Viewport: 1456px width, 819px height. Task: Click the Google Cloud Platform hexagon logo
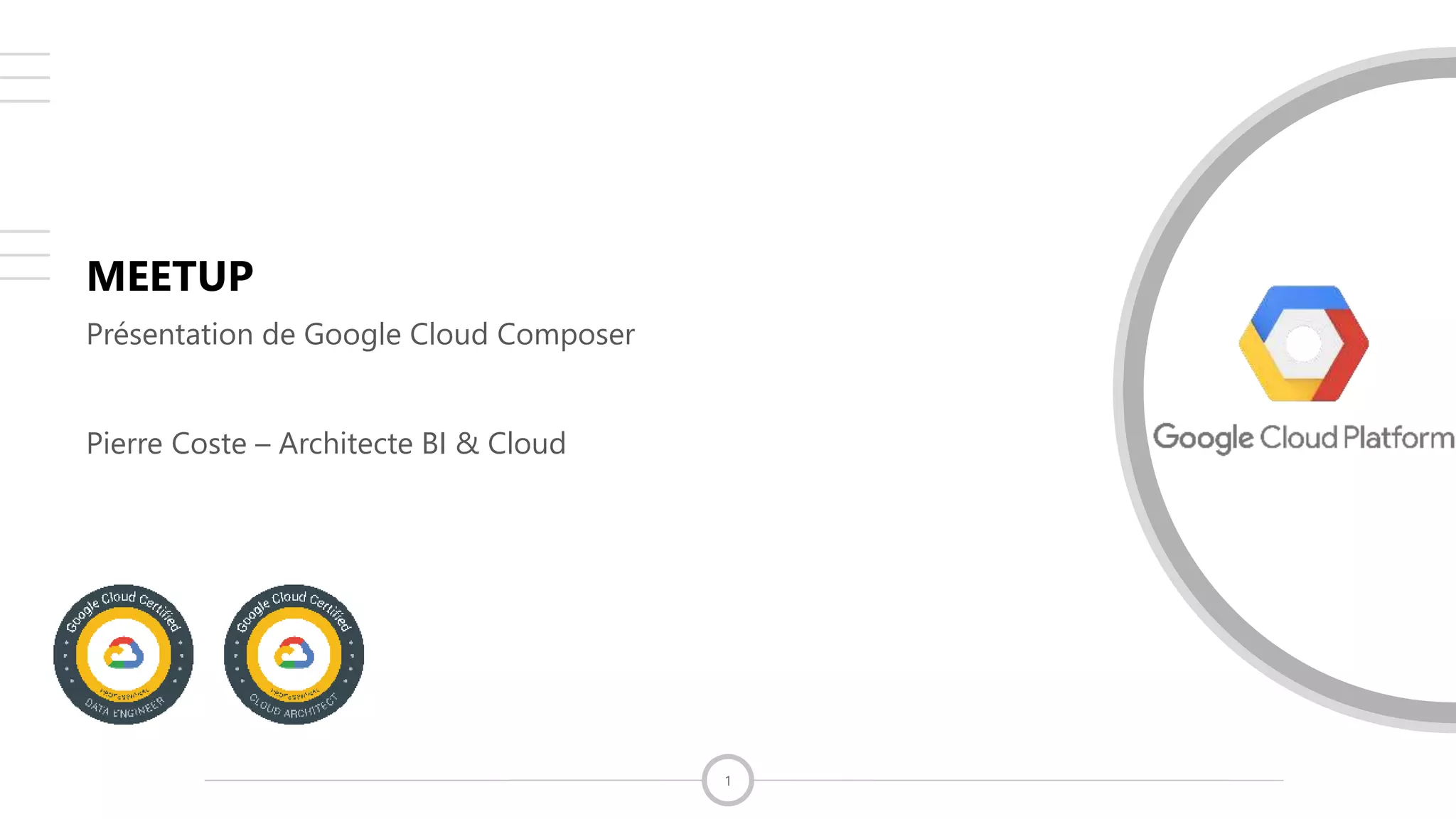coord(1303,343)
